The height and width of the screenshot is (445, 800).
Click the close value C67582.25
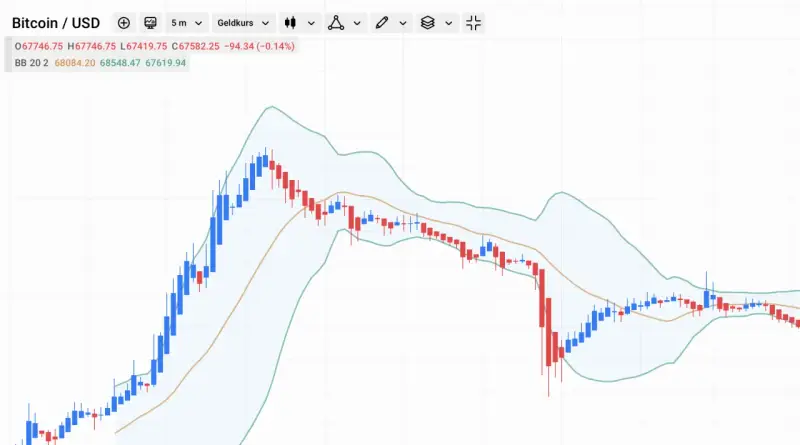coord(195,46)
